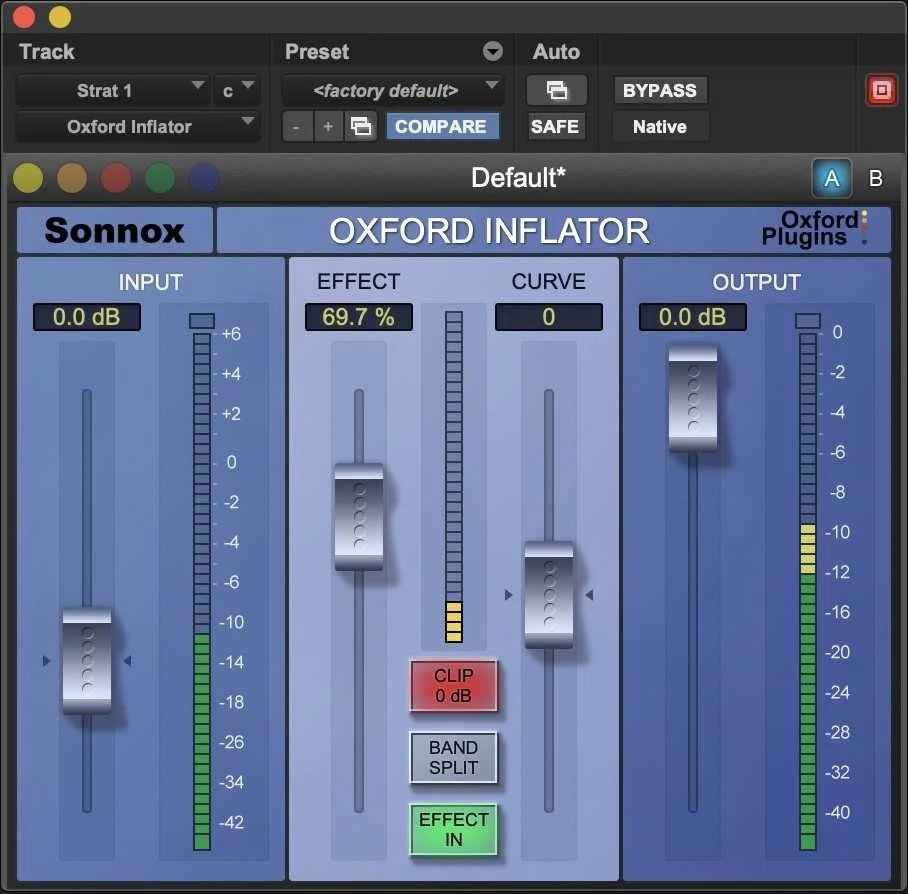This screenshot has width=908, height=894.
Task: Toggle the BYPASS button
Action: 660,90
